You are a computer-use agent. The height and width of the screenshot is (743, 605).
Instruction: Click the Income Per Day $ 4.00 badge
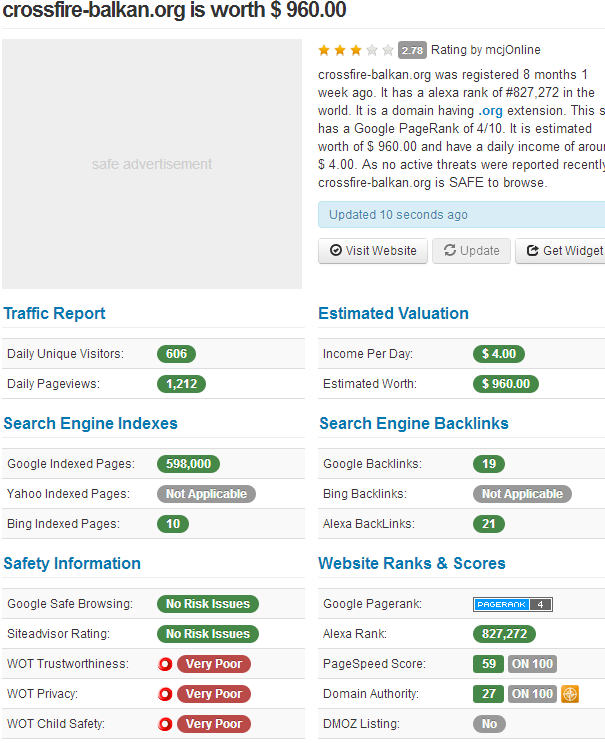coord(499,354)
